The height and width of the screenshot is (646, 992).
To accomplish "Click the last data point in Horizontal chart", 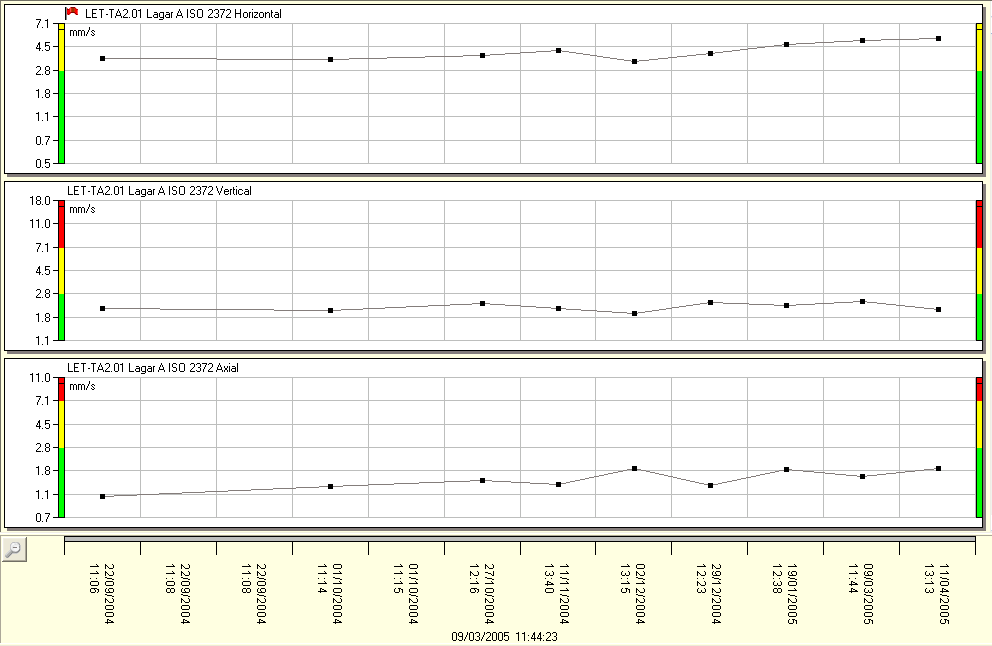I will point(938,39).
